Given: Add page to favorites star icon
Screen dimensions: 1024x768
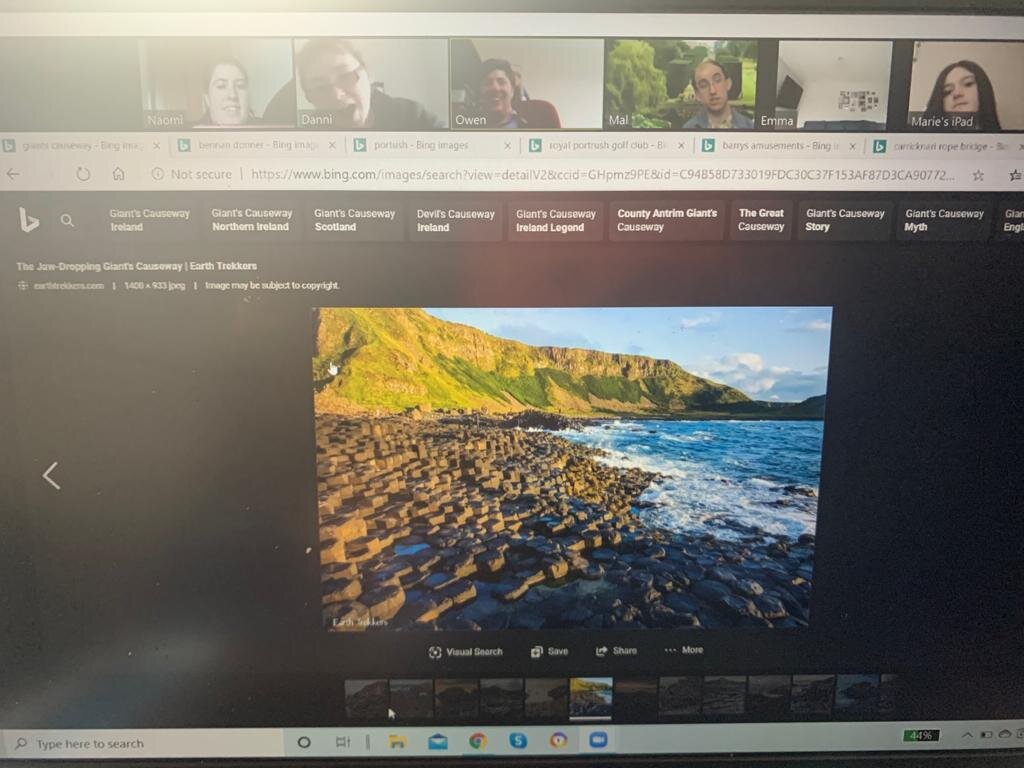Looking at the screenshot, I should pyautogui.click(x=978, y=175).
